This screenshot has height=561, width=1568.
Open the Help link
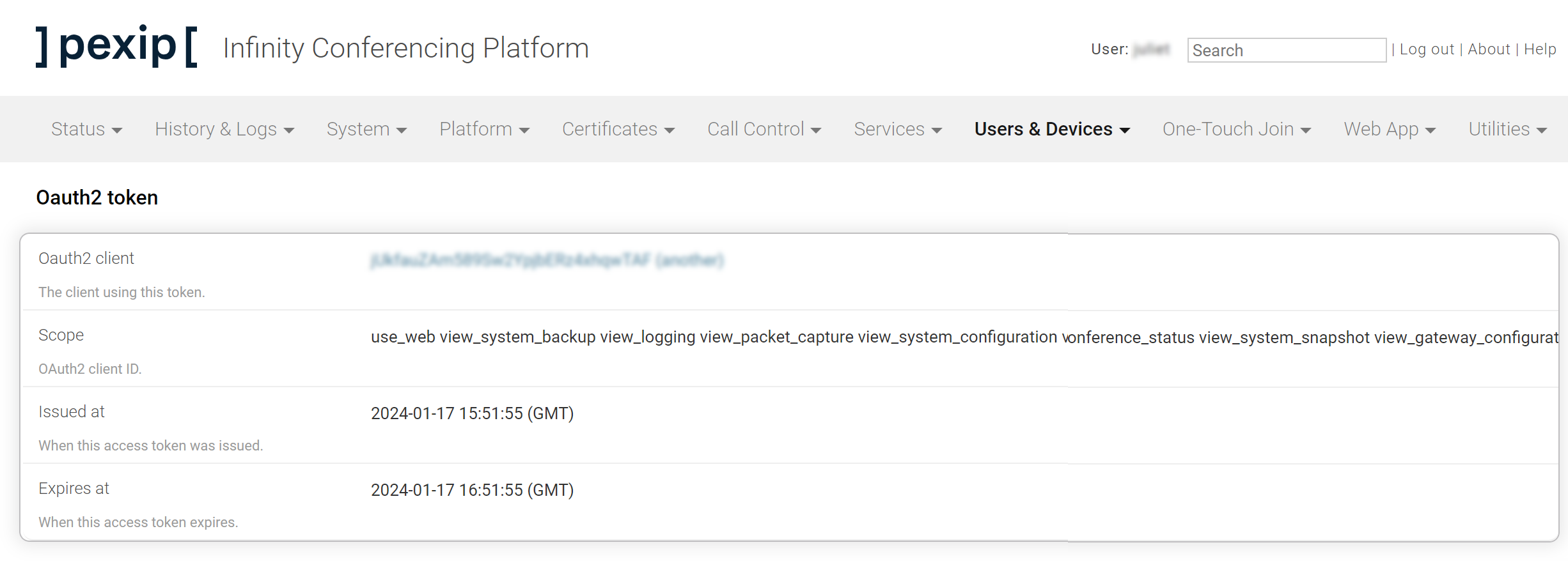1540,49
